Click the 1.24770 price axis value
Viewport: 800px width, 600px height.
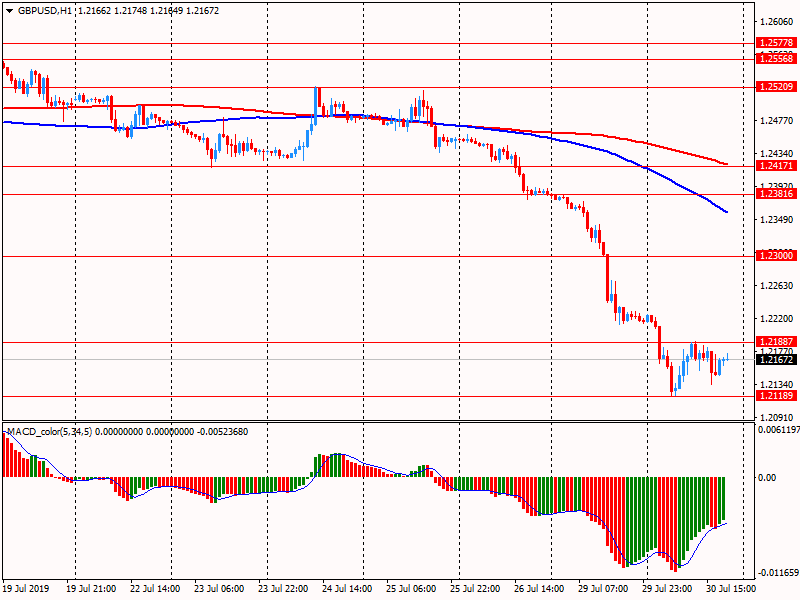point(777,121)
